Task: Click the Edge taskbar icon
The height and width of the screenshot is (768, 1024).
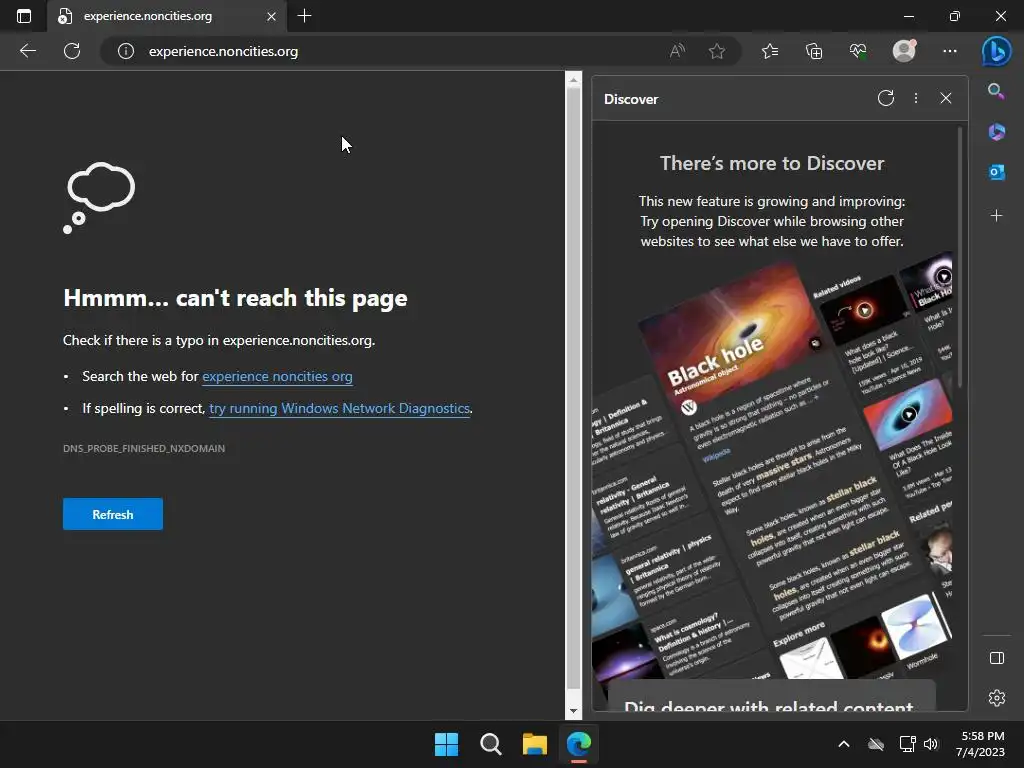Action: pos(579,744)
